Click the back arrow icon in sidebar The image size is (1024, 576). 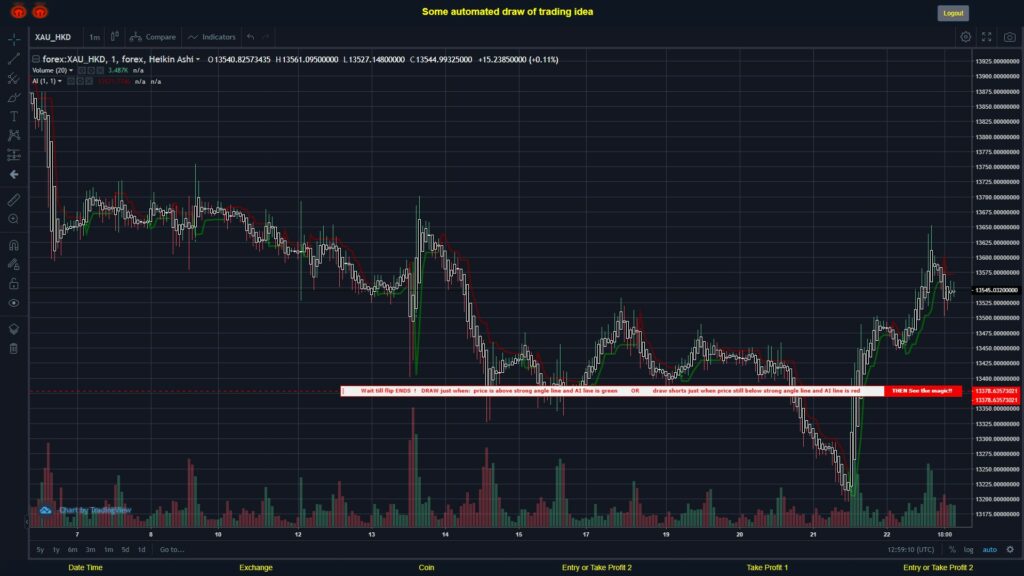click(x=14, y=174)
